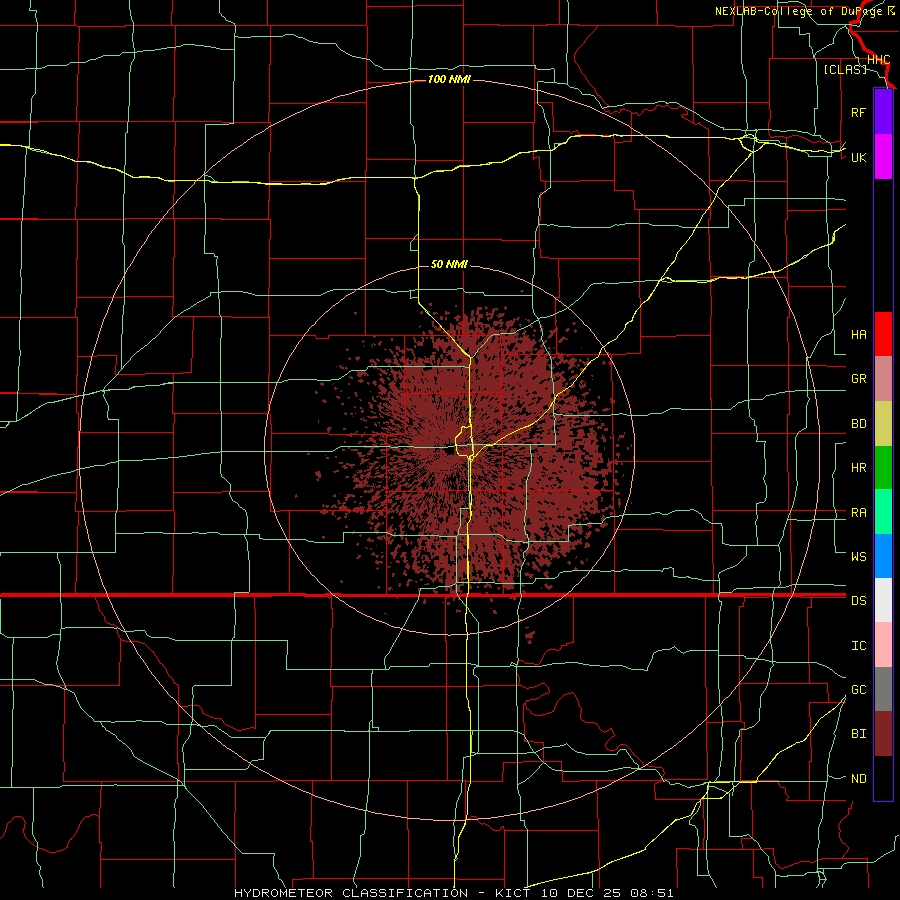Click the magenta UK legend color swatch
This screenshot has height=900, width=900.
(x=883, y=157)
